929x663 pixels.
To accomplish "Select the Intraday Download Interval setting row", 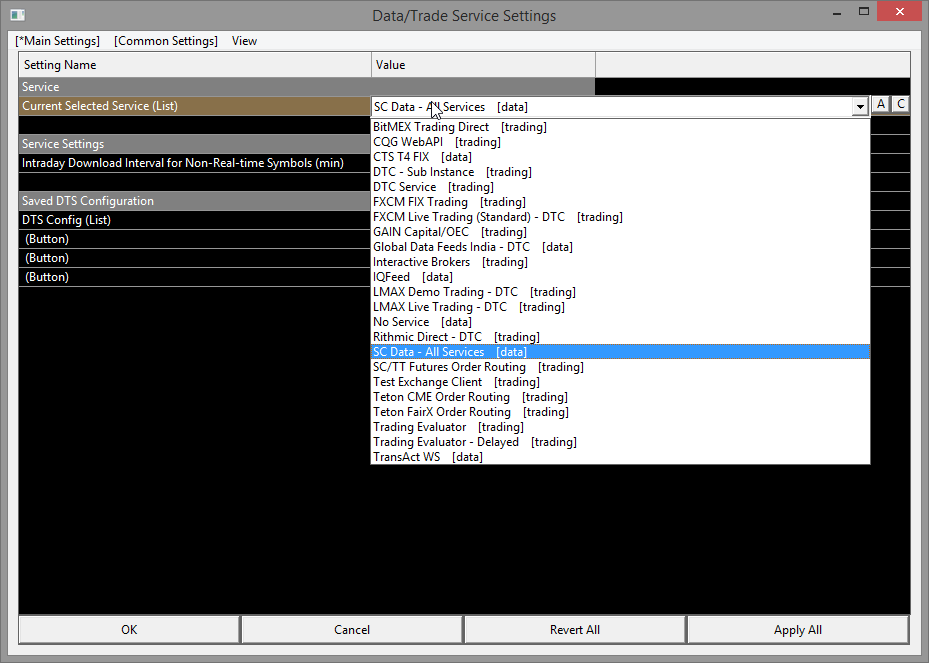I will coord(195,163).
